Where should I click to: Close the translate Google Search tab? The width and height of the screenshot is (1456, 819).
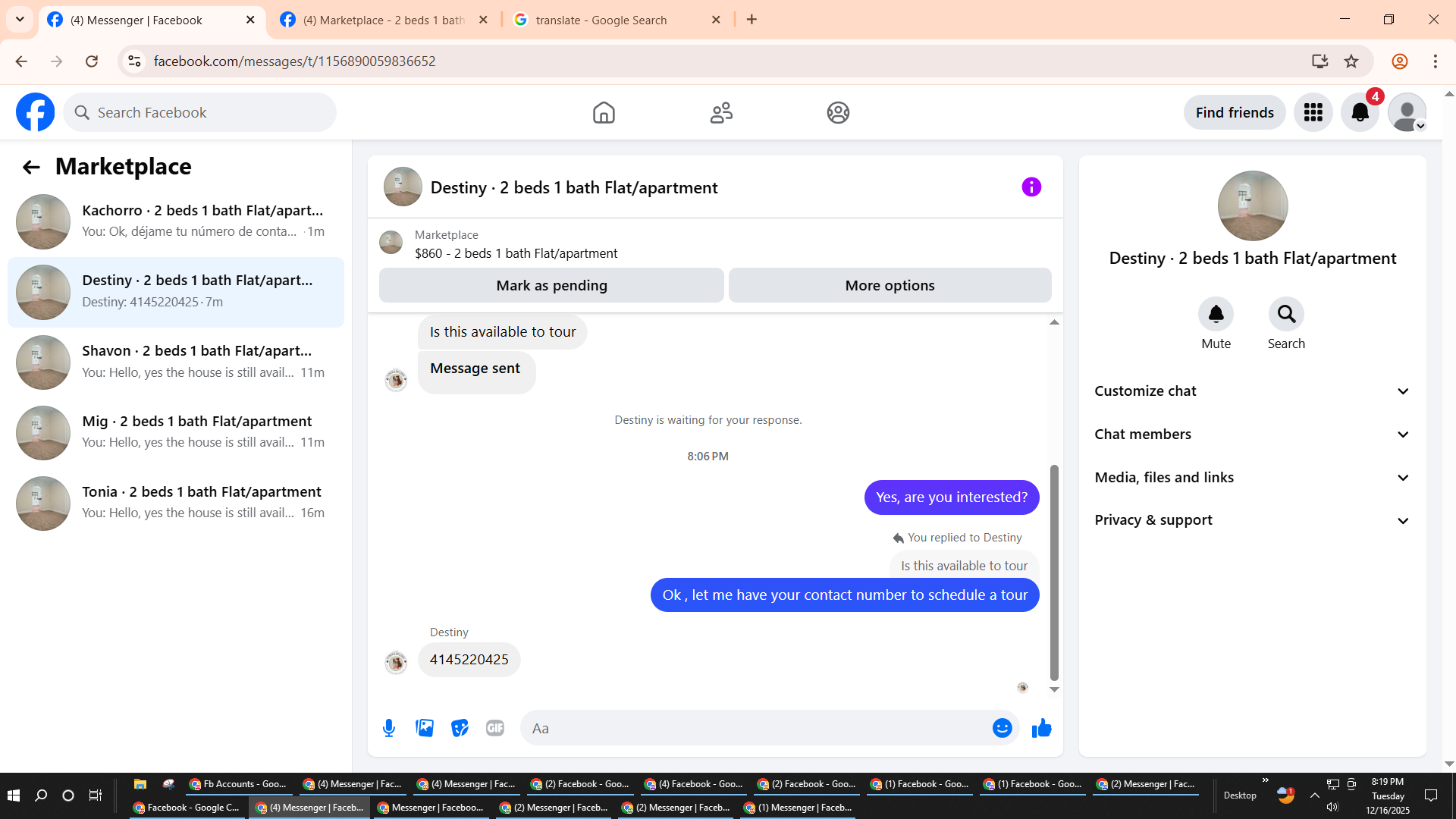coord(716,20)
